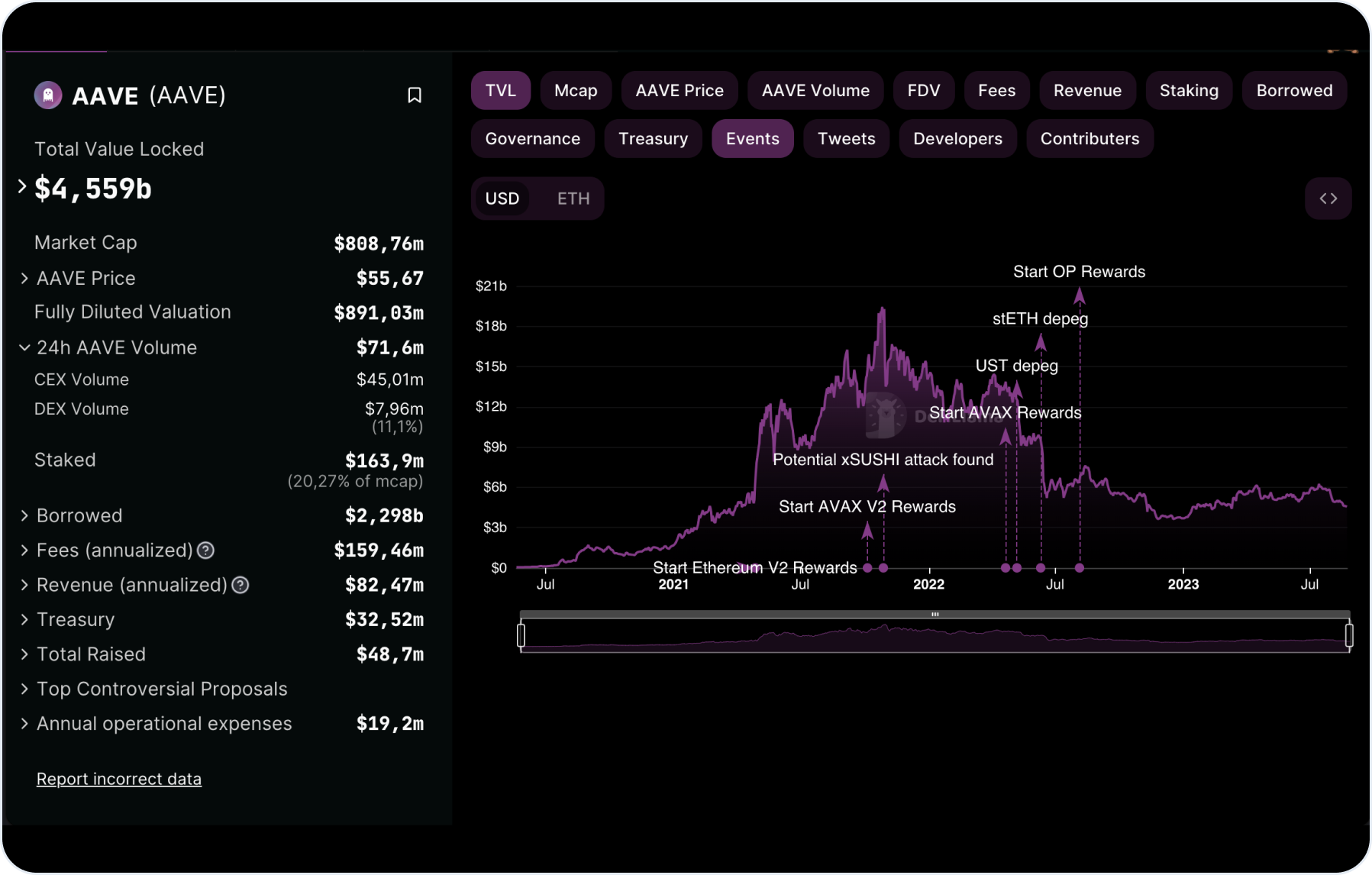Toggle the Mcap chart metric
The width and height of the screenshot is (1372, 875).
pyautogui.click(x=576, y=91)
